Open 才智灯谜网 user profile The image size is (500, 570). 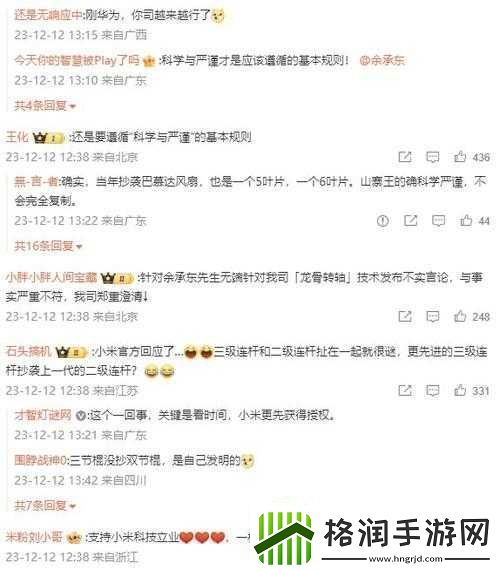(43, 414)
